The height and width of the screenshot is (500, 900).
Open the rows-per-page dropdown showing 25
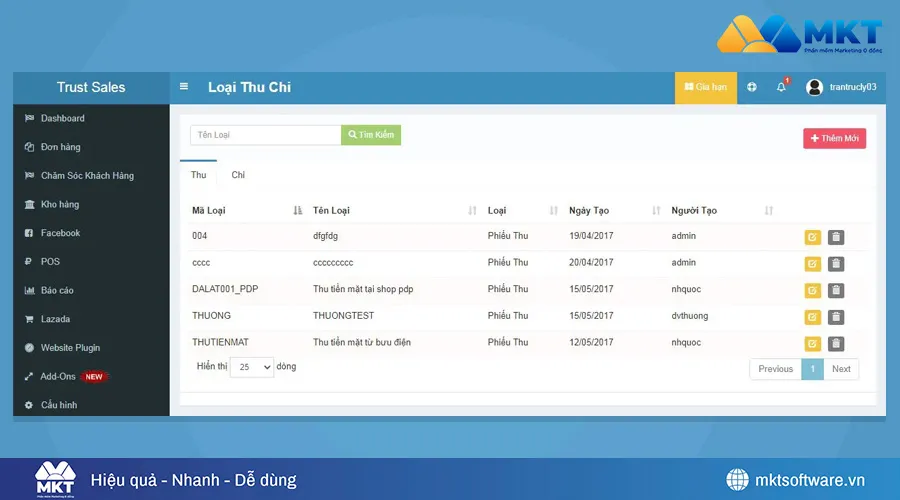click(252, 367)
